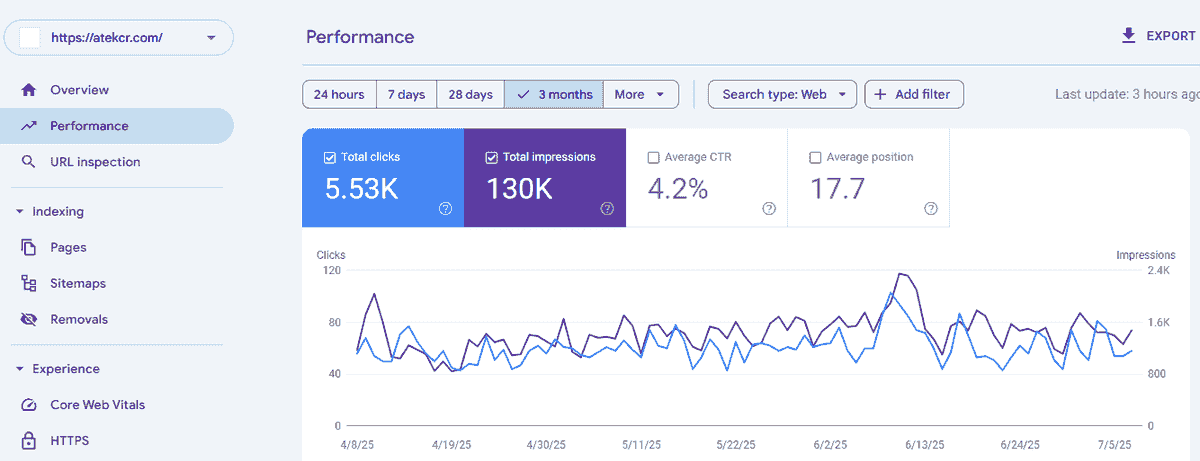1200x461 pixels.
Task: Collapse the Experience section
Action: pyautogui.click(x=19, y=369)
